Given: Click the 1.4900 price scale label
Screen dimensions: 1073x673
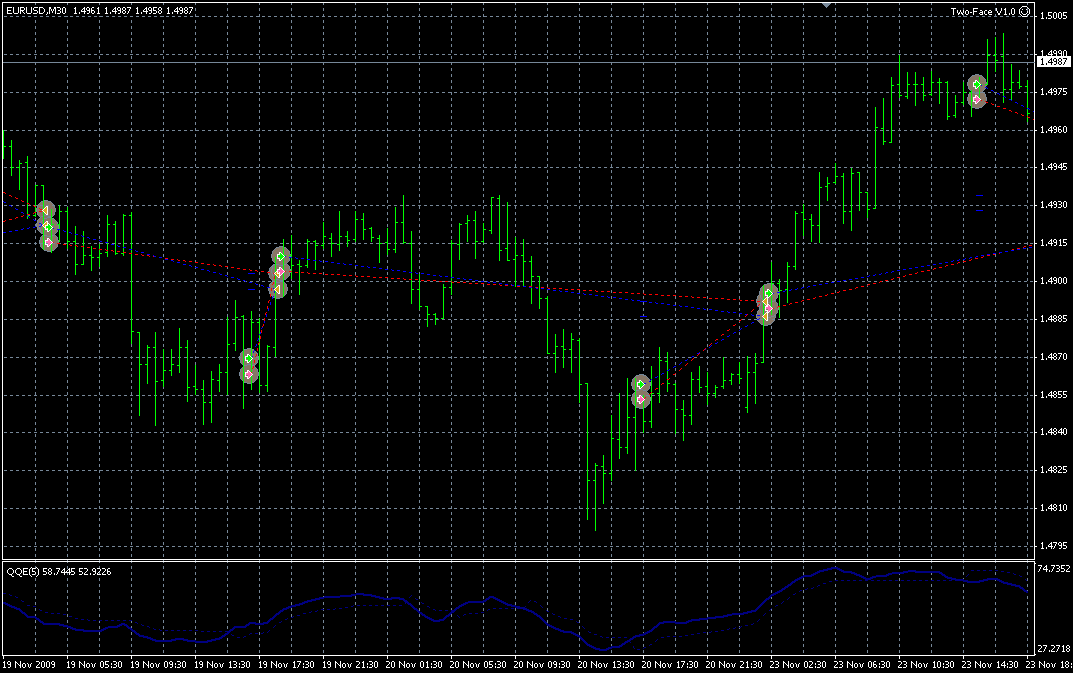Looking at the screenshot, I should 1054,281.
